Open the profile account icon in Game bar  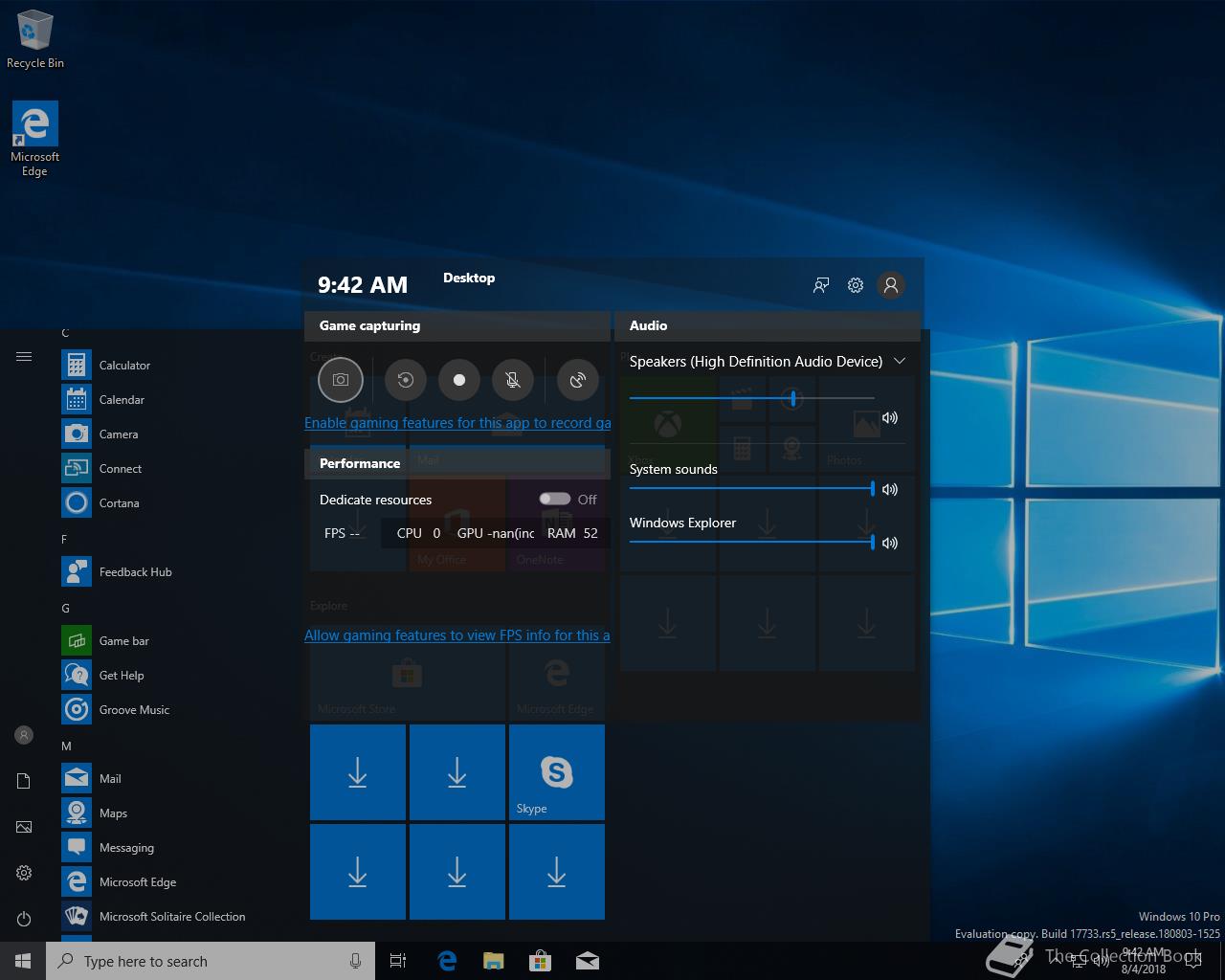tap(891, 285)
